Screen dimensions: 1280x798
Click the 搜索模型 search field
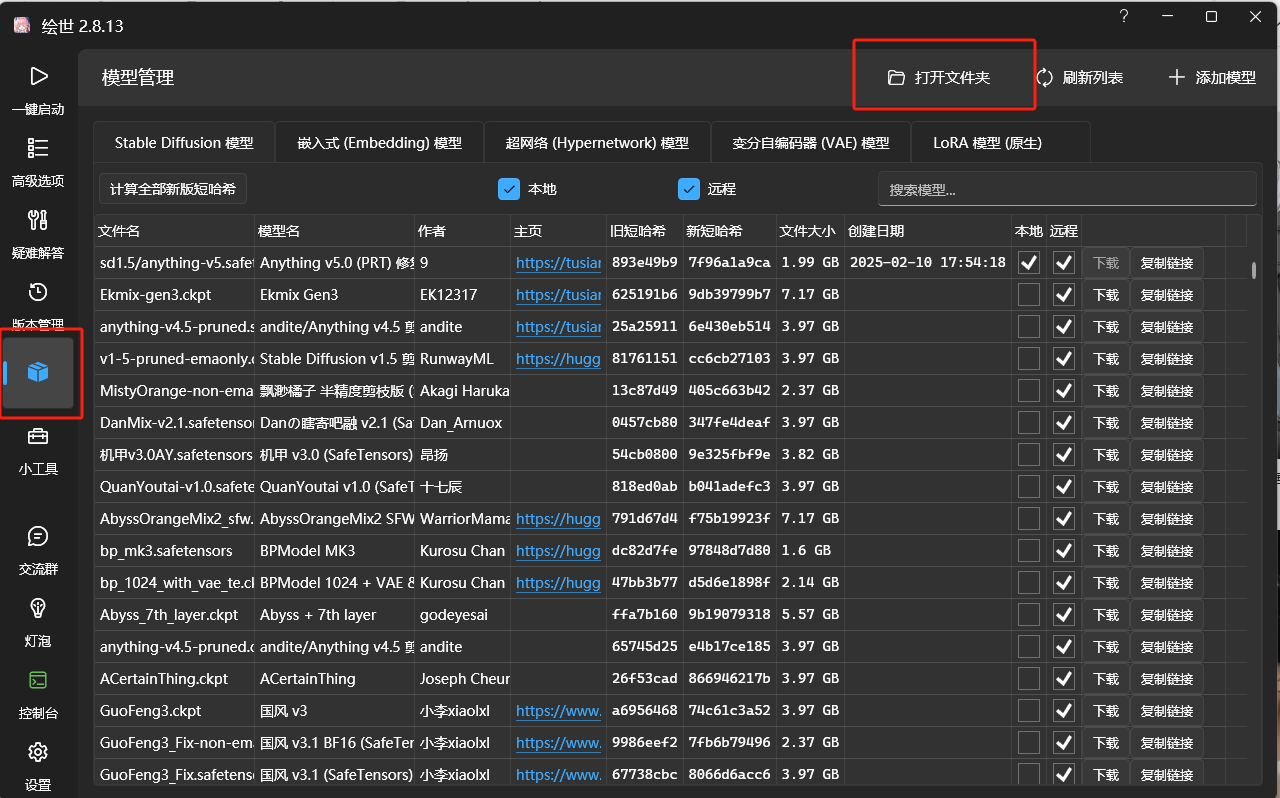(1067, 188)
